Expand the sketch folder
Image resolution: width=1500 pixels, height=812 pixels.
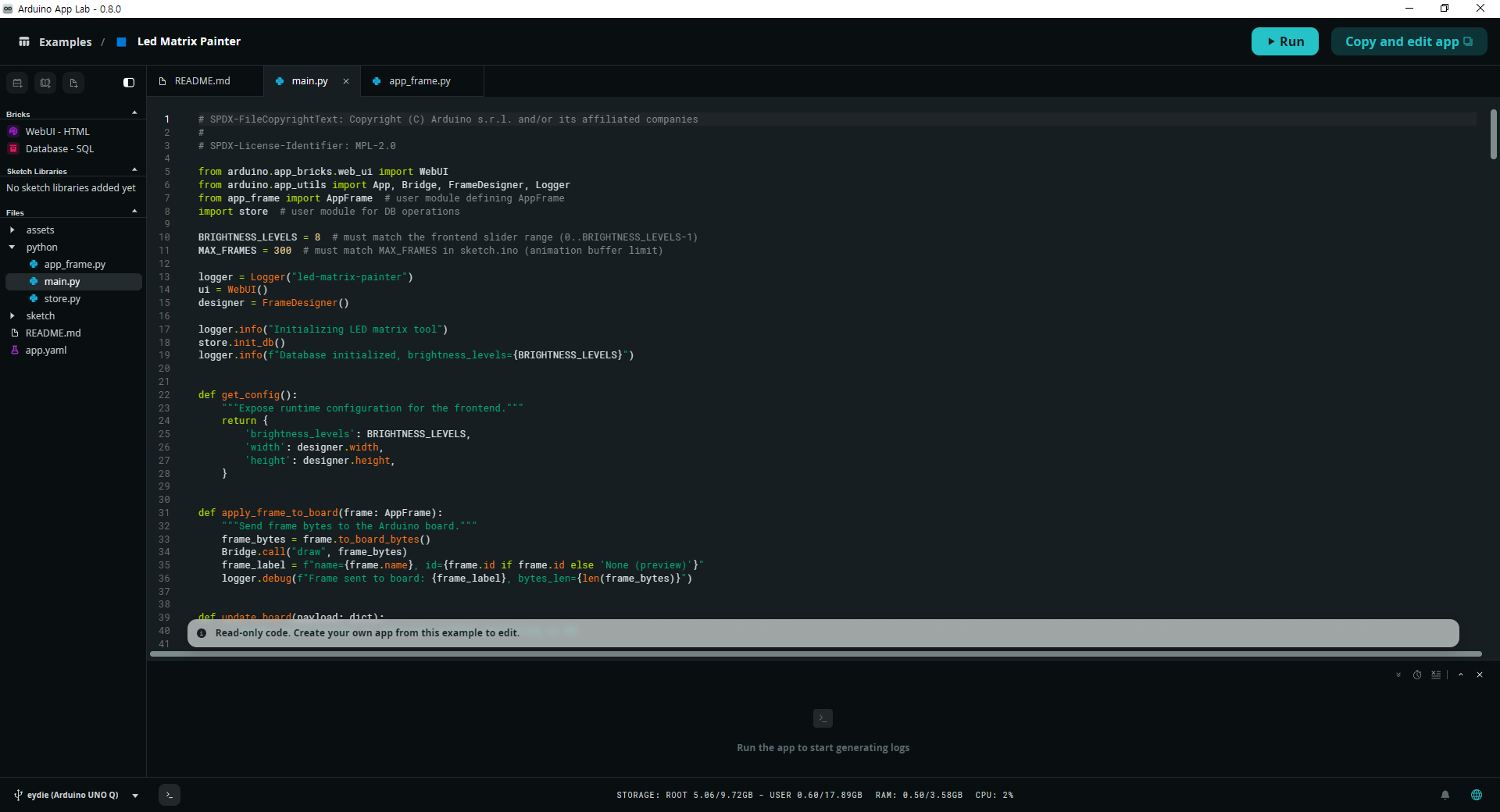(12, 316)
